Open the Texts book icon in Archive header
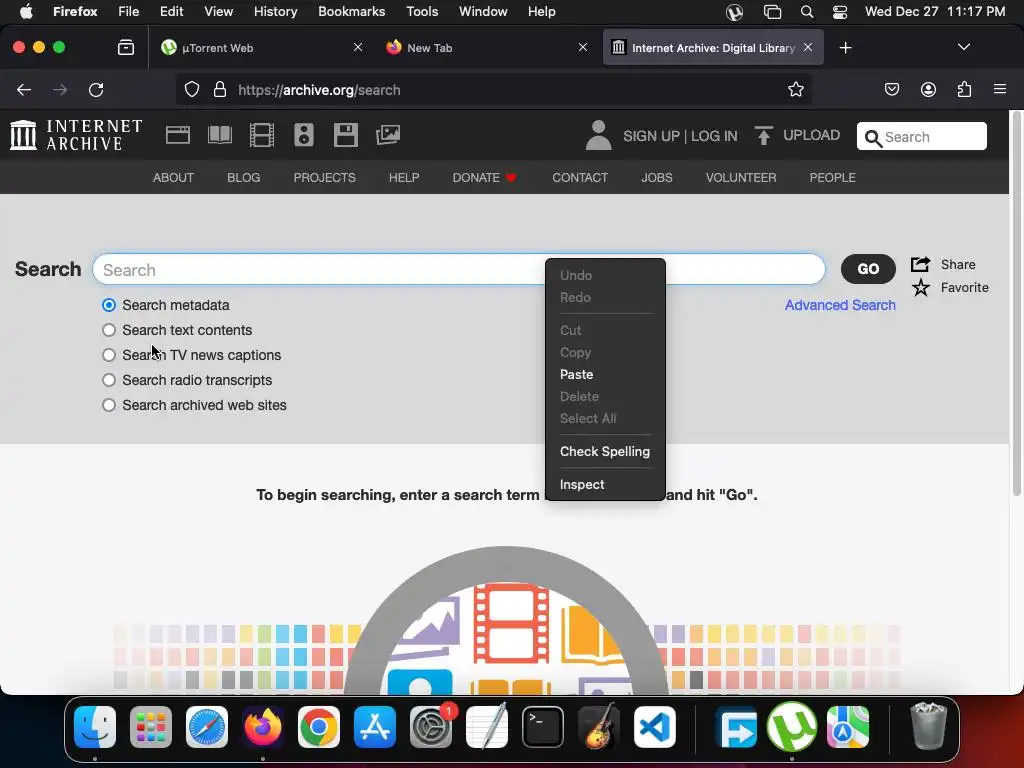The width and height of the screenshot is (1024, 768). coord(219,135)
